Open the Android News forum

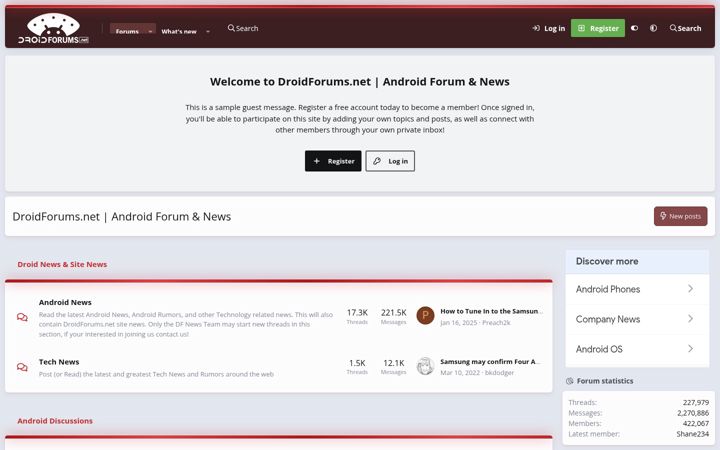point(65,302)
